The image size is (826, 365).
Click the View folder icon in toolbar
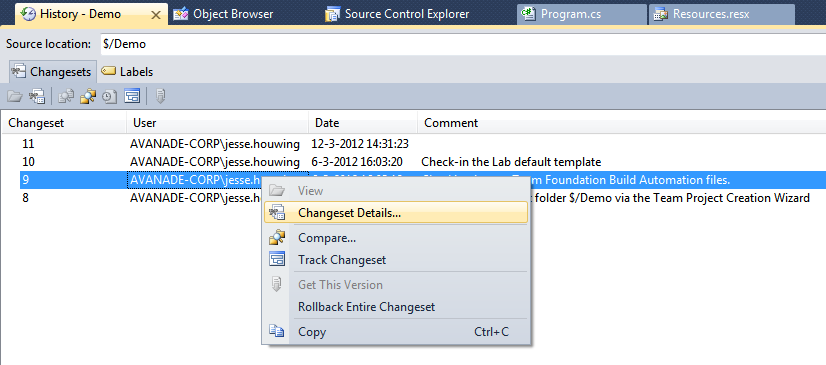14,96
